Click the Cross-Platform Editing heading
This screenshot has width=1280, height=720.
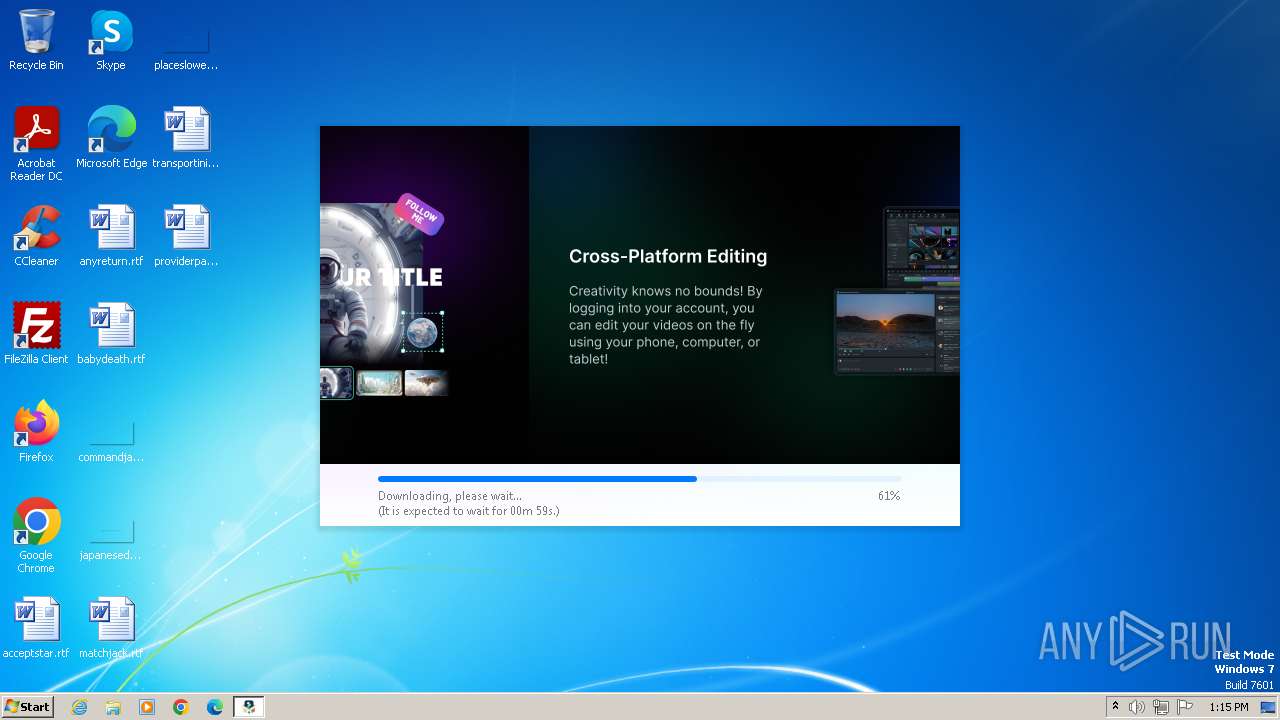[668, 256]
